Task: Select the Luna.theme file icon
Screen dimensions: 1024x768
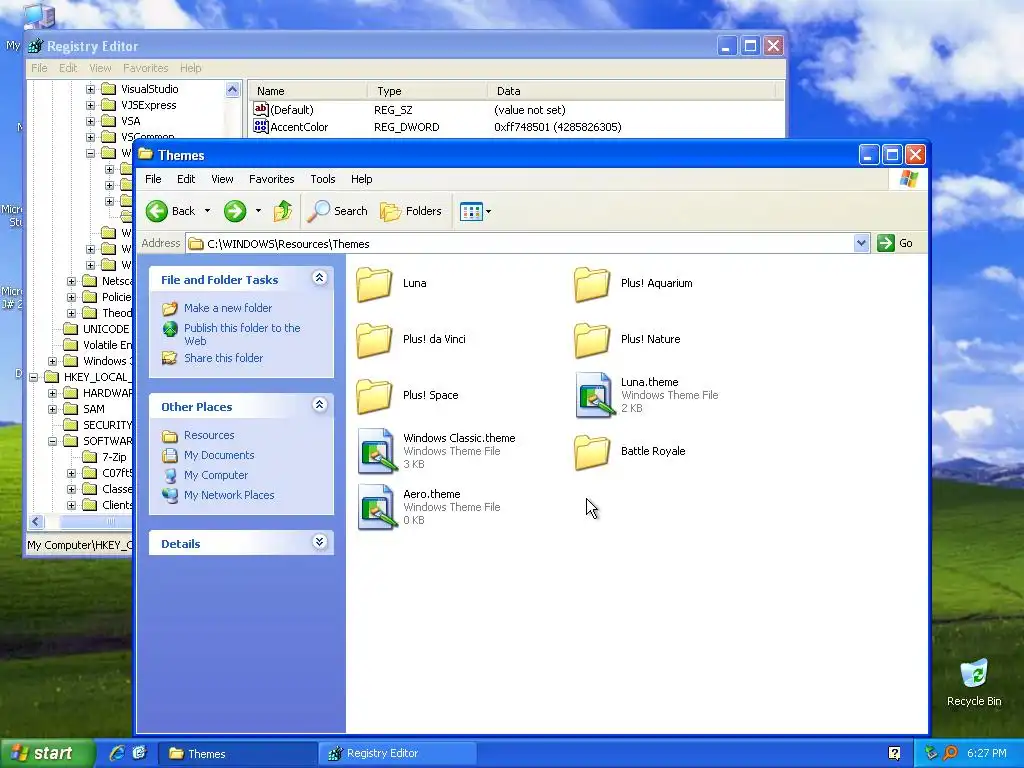Action: tap(595, 395)
